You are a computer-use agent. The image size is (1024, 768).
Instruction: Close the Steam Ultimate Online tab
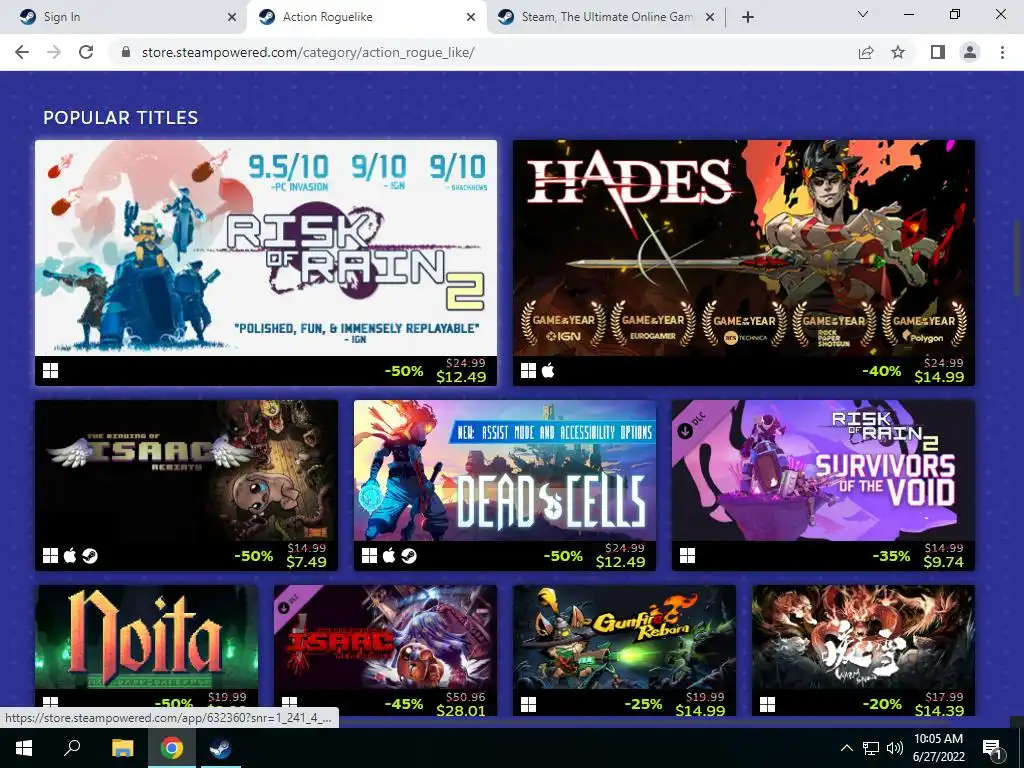pyautogui.click(x=711, y=17)
